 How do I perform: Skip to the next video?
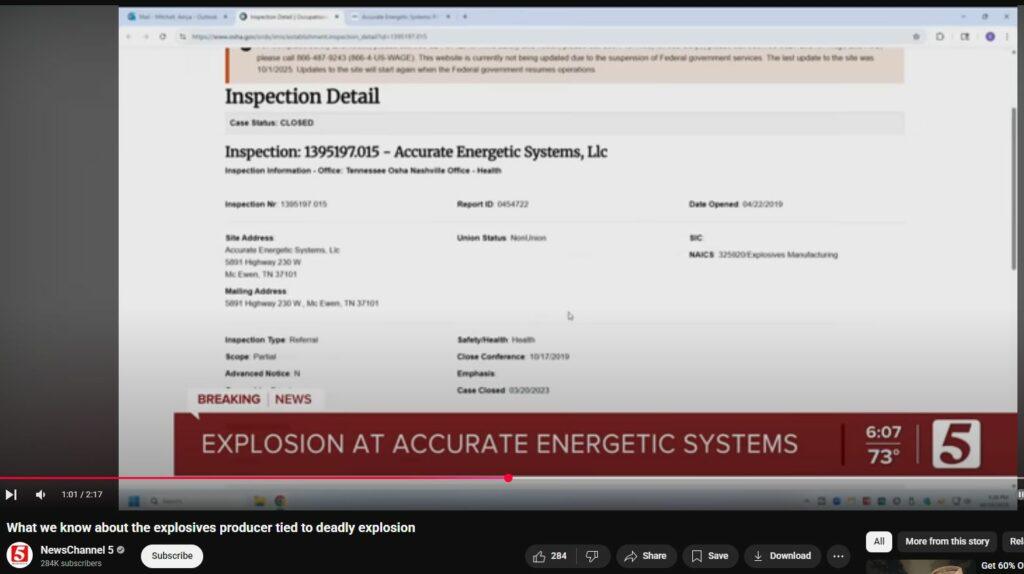click(x=11, y=494)
